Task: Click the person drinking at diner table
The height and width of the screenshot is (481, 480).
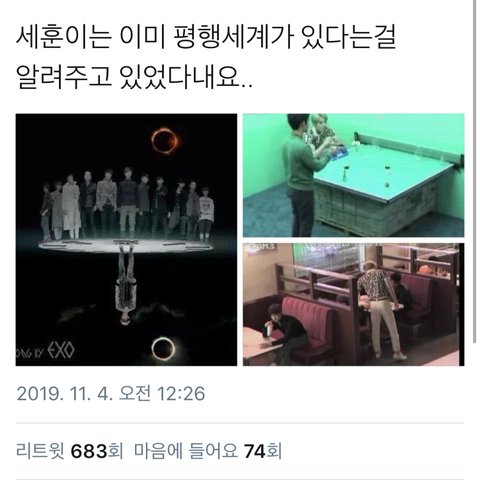Action: [283, 333]
